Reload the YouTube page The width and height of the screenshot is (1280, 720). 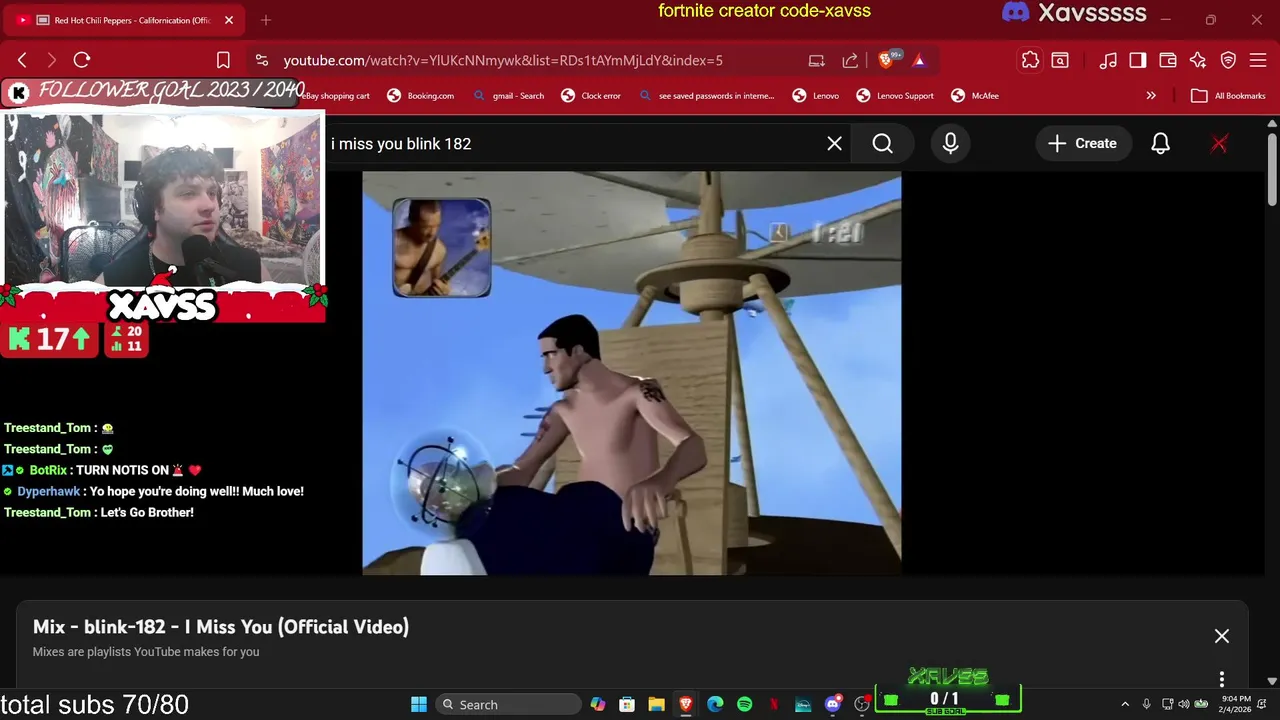[x=82, y=60]
